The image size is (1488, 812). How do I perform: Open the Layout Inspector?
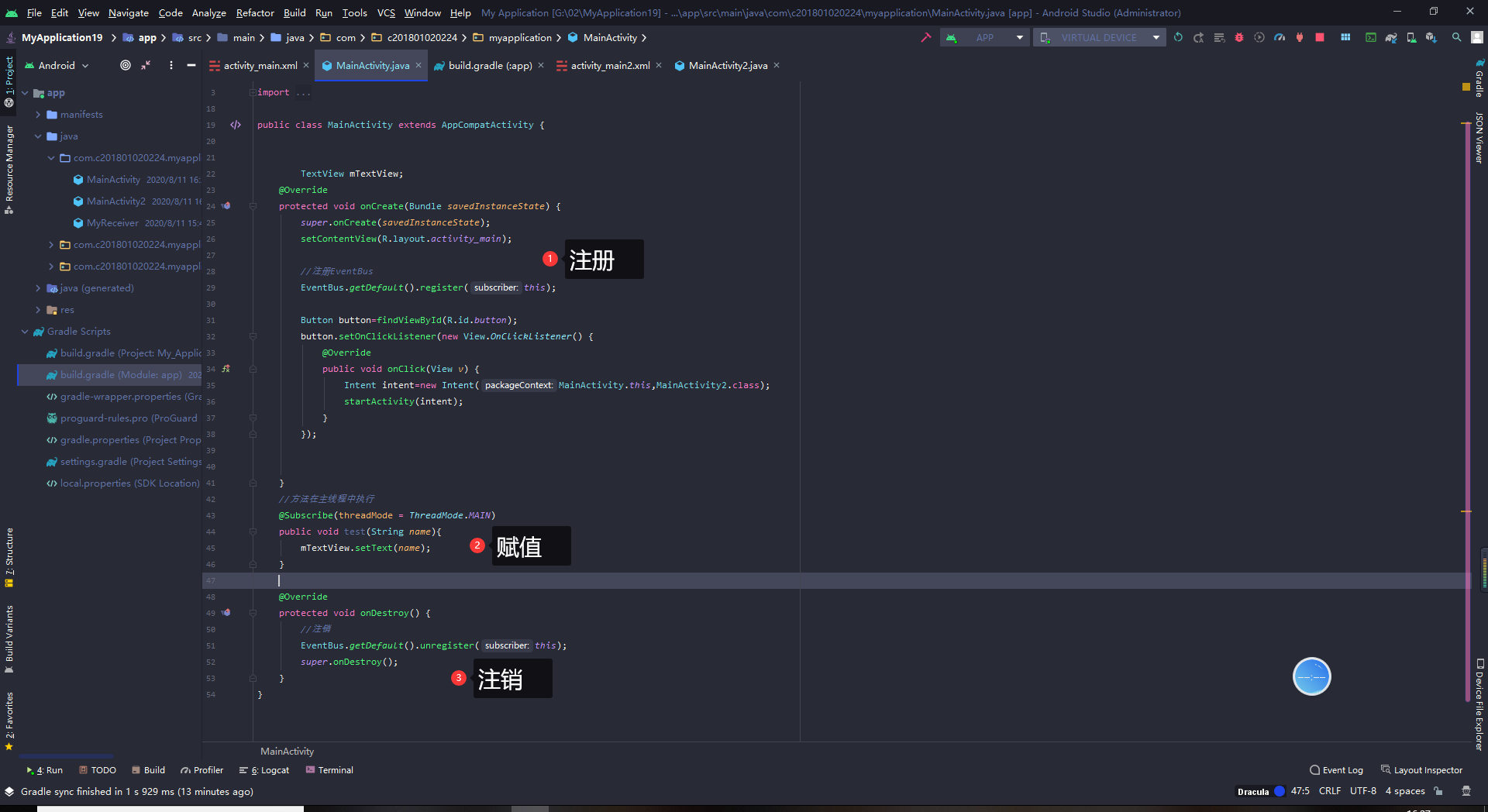tap(1421, 770)
